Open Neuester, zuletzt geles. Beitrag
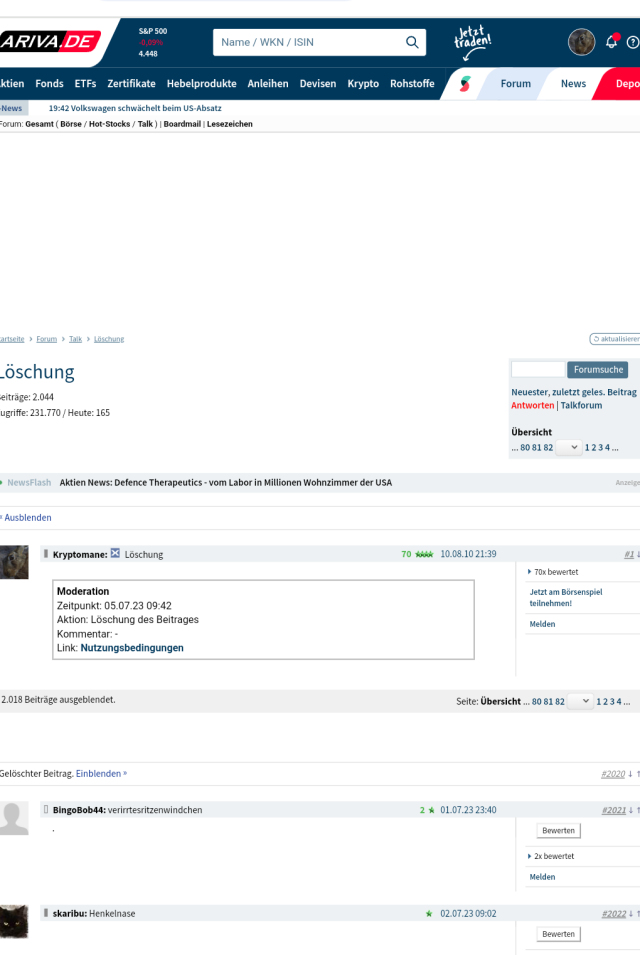This screenshot has height=955, width=640. point(574,392)
